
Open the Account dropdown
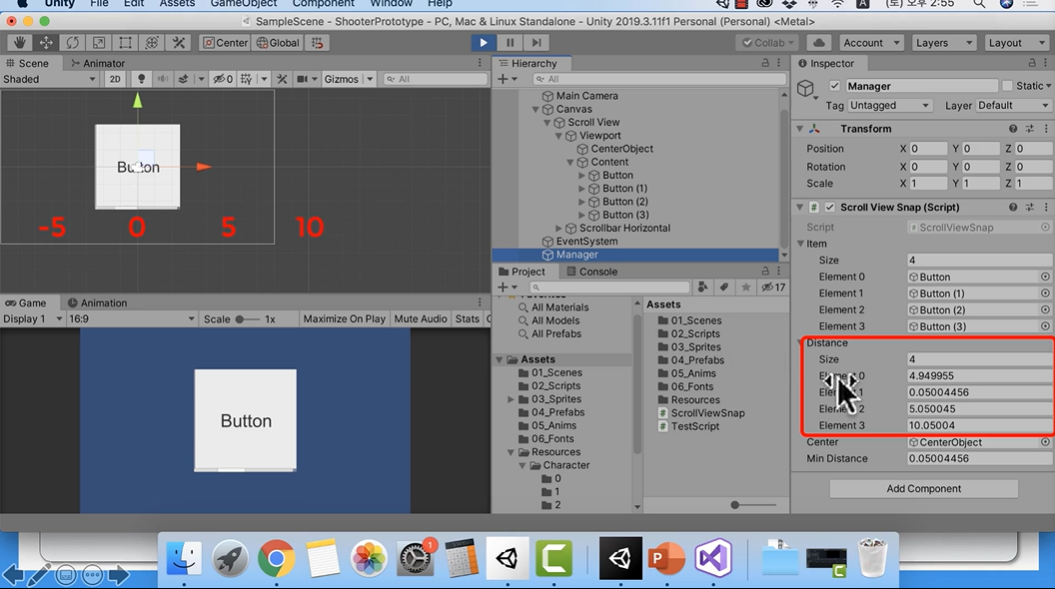pyautogui.click(x=871, y=42)
